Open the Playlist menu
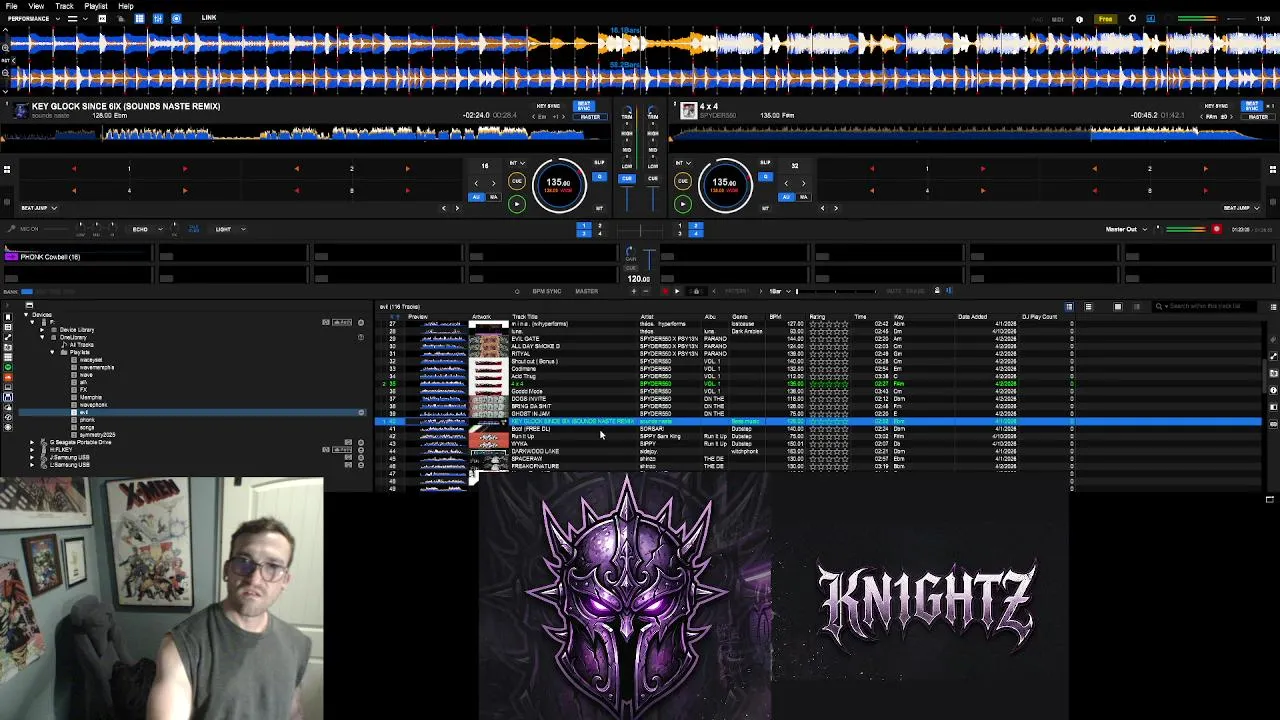Viewport: 1280px width, 720px height. 96,6
